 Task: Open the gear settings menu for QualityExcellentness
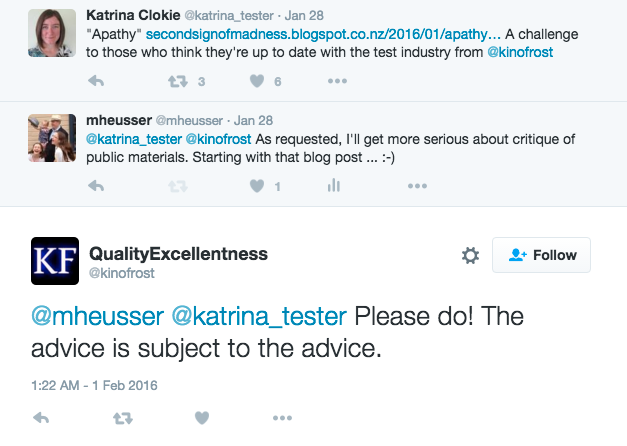[470, 255]
